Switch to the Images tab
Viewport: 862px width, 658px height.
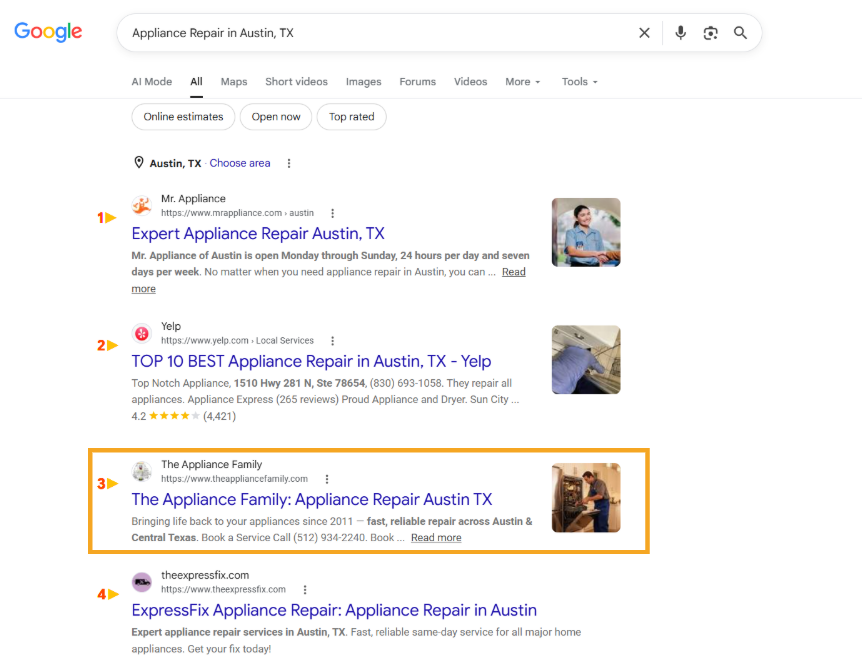tap(363, 81)
